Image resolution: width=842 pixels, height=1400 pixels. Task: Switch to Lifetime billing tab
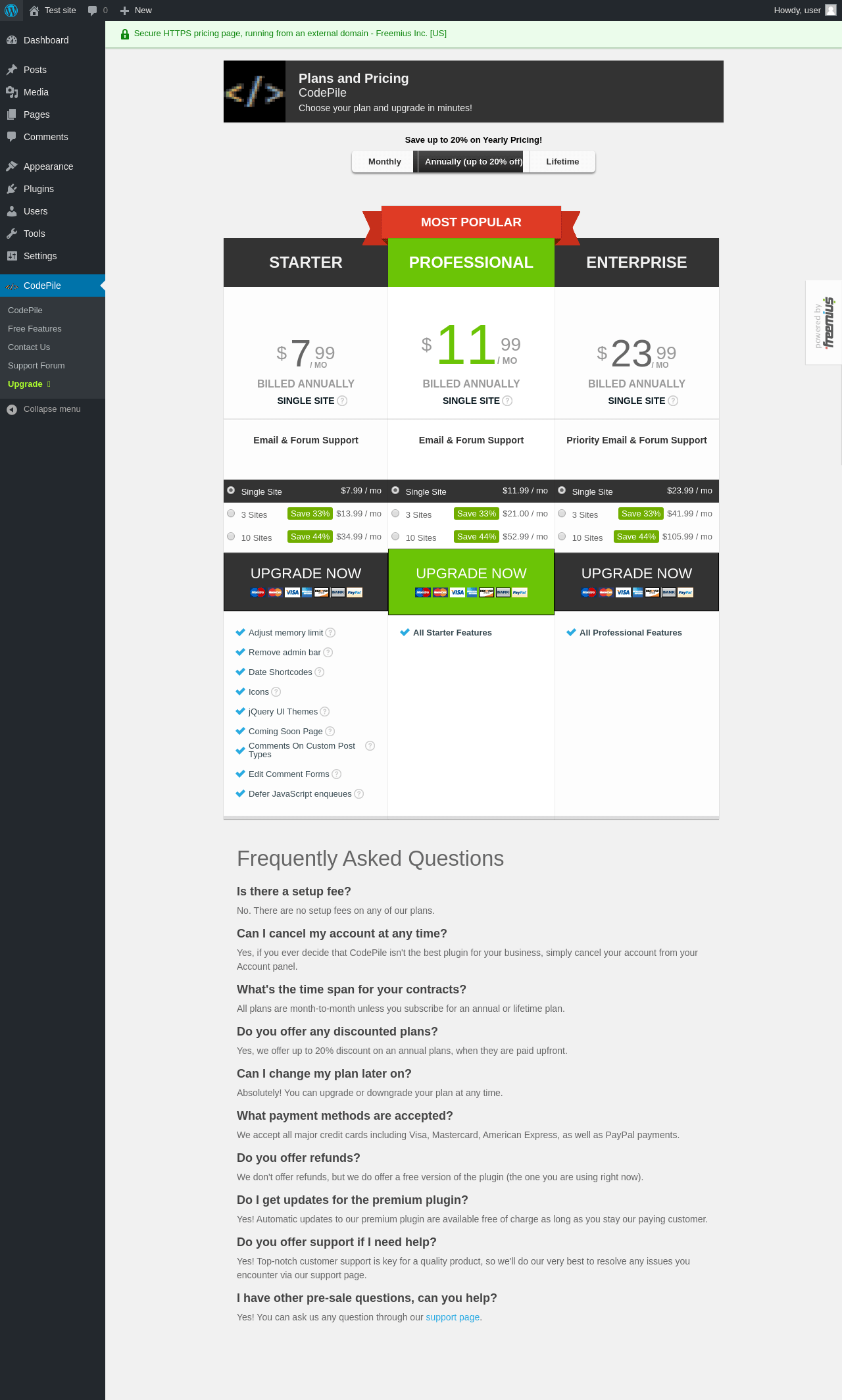click(562, 162)
